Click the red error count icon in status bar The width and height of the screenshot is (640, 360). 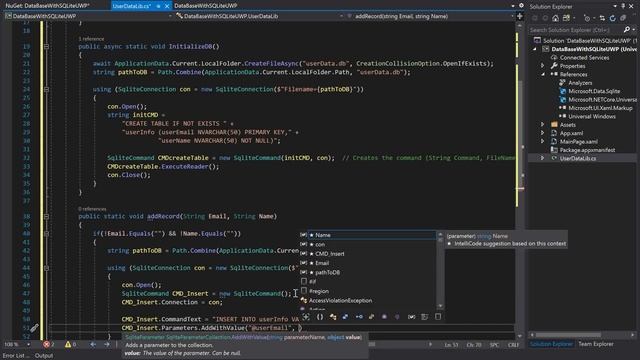pos(47,344)
